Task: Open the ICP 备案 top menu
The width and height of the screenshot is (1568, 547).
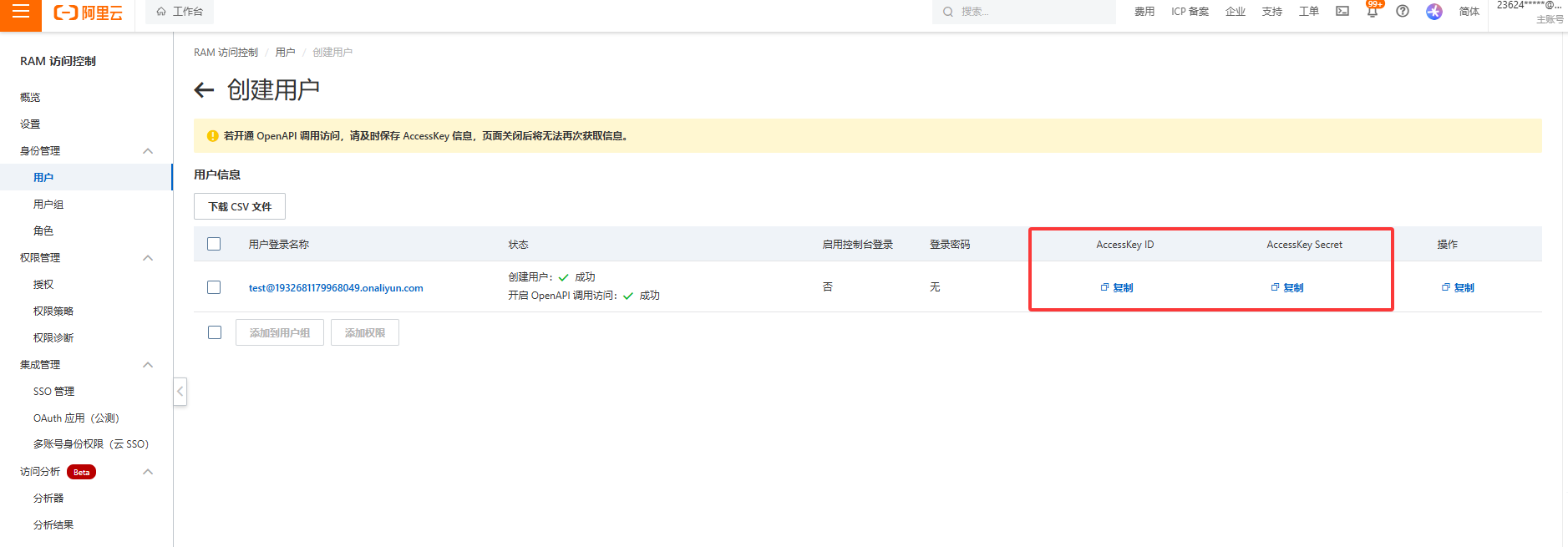Action: coord(1190,12)
